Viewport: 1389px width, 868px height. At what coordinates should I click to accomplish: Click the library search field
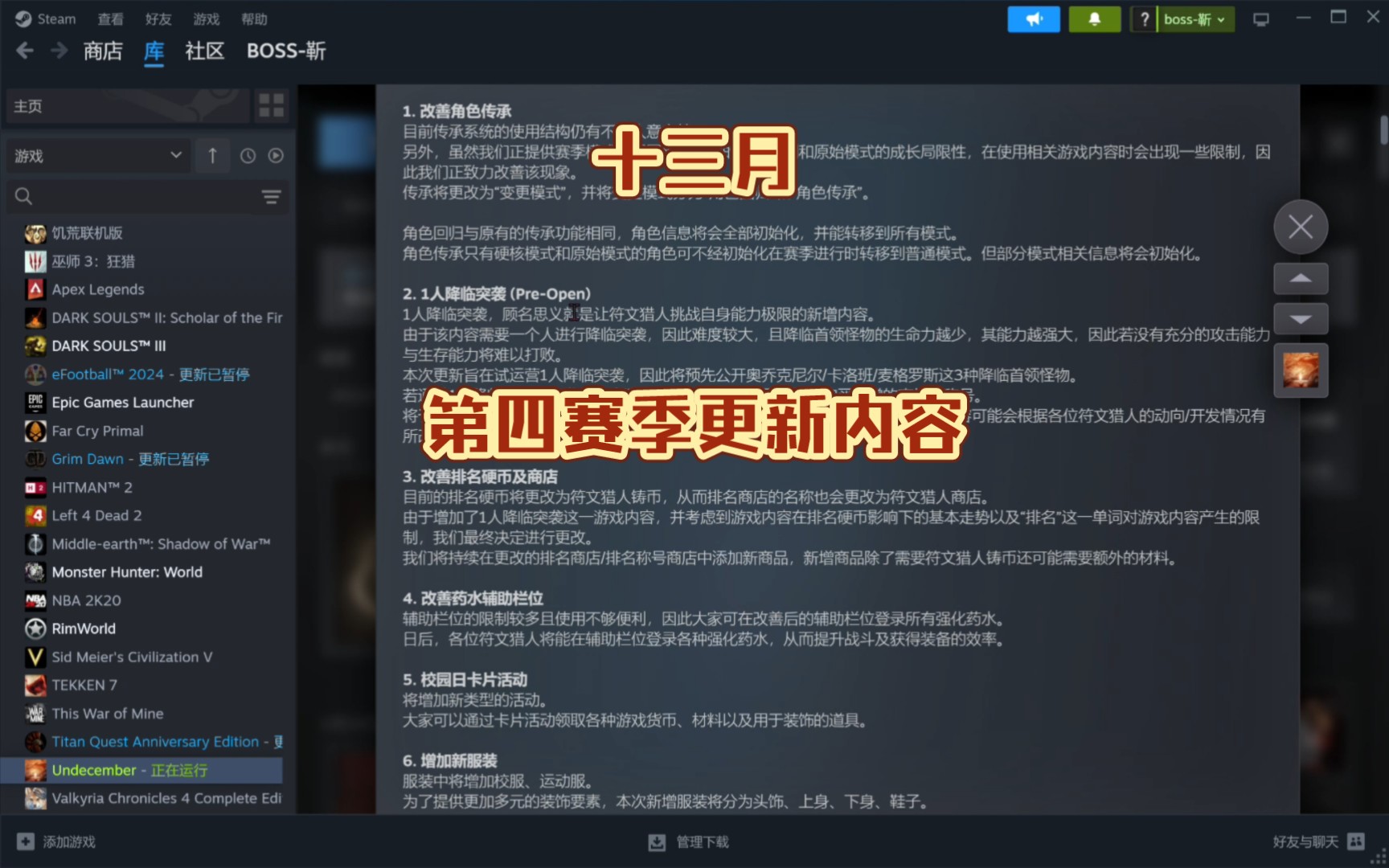tap(133, 196)
